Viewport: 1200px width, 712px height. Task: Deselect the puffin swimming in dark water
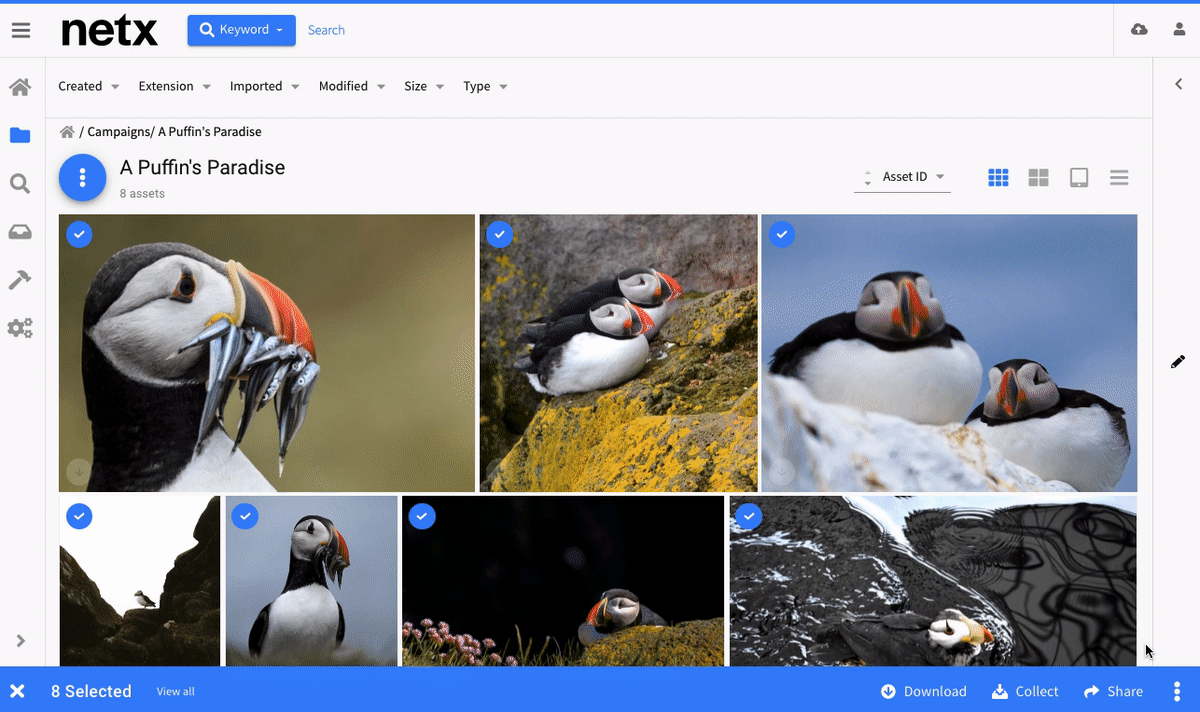(748, 516)
